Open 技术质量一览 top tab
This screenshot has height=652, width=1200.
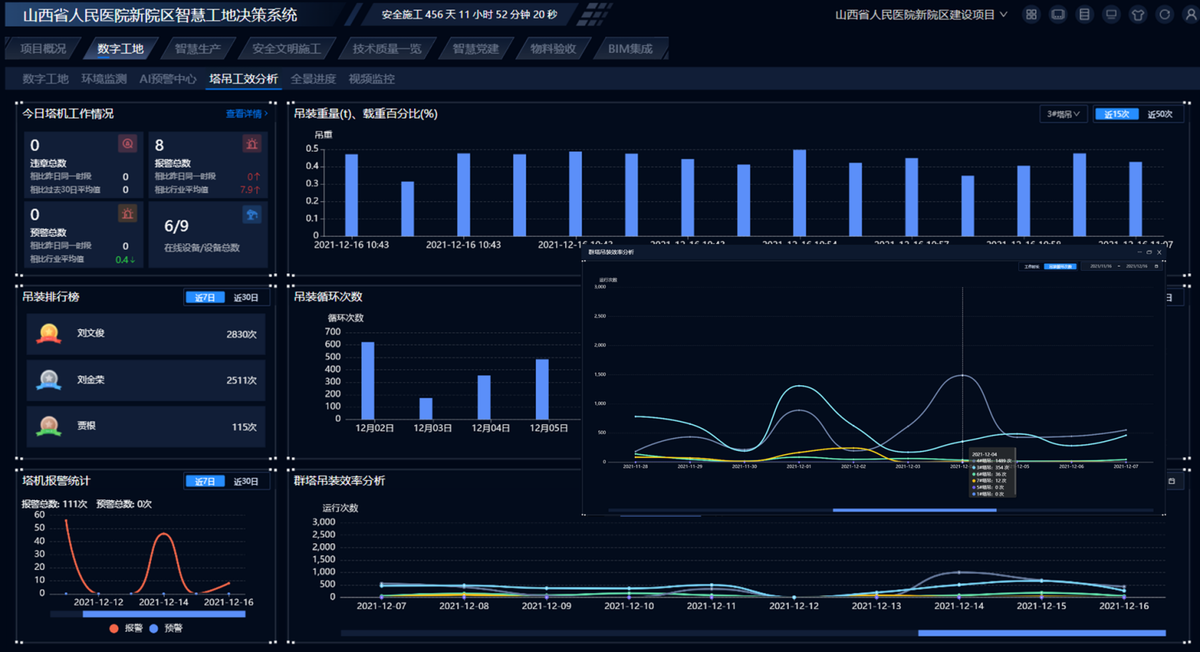(387, 49)
